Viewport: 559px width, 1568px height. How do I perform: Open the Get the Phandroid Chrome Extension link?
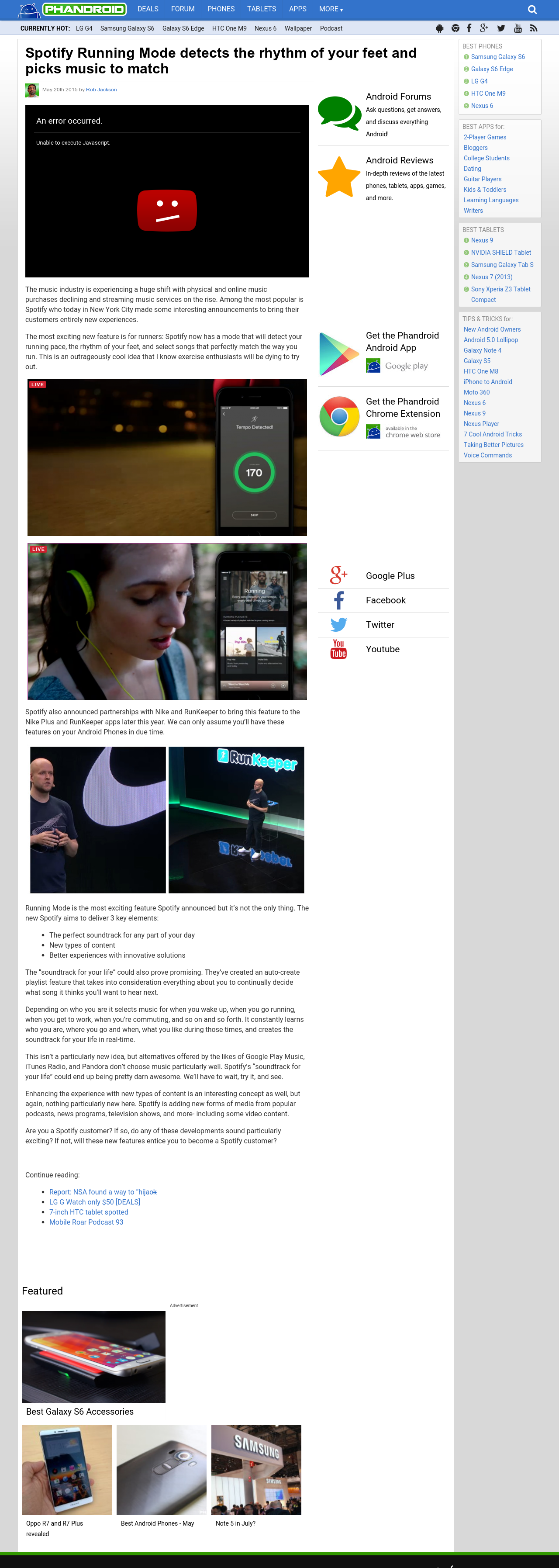[x=403, y=408]
